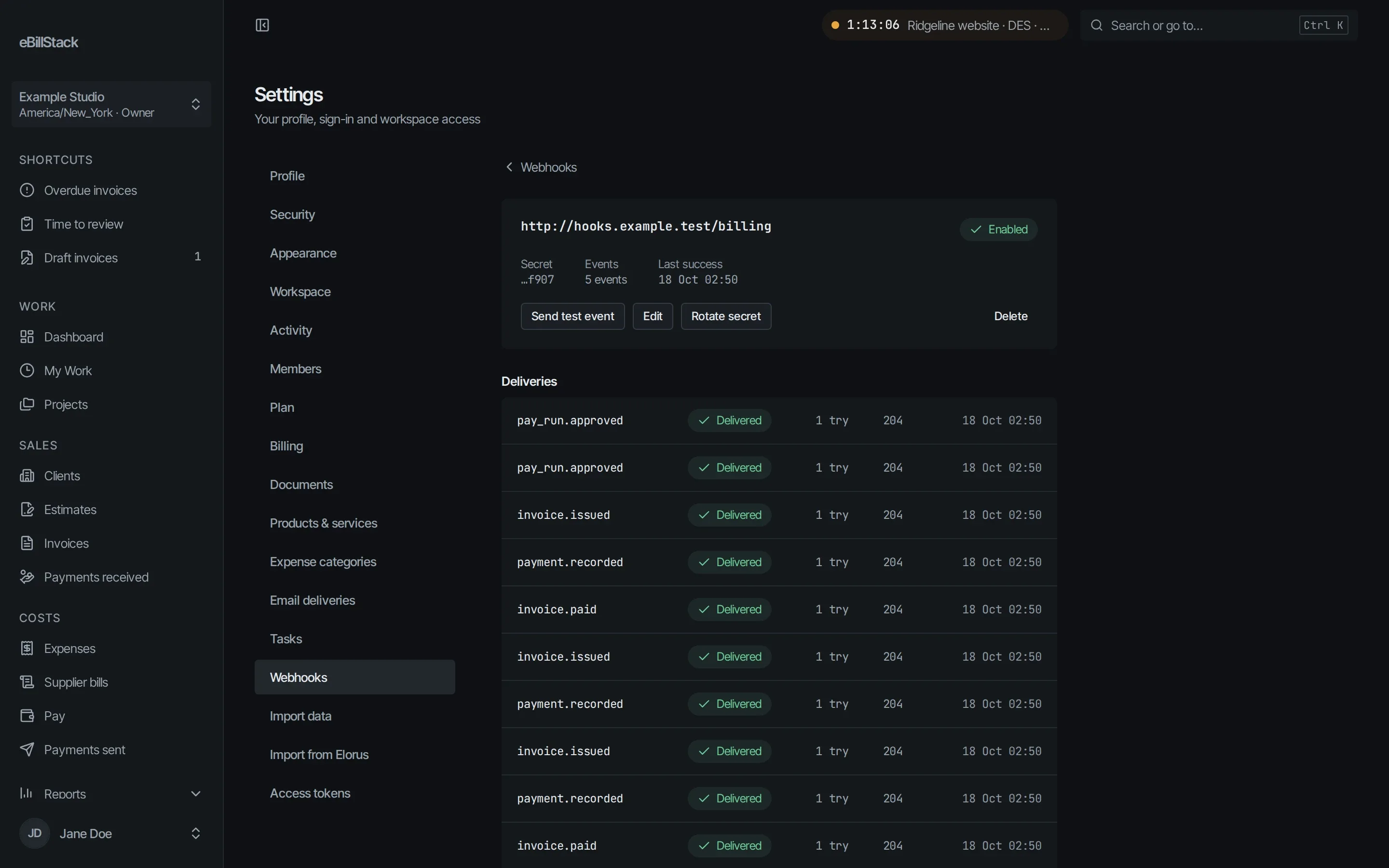
Task: Click the webhook URL hooks.example.test/billing
Action: 646,226
